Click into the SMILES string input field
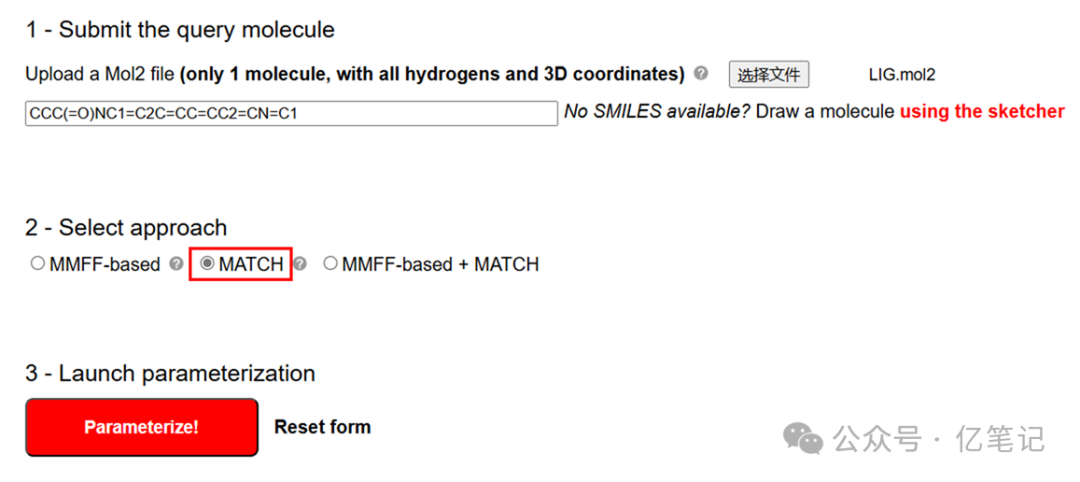1080x482 pixels. point(290,113)
